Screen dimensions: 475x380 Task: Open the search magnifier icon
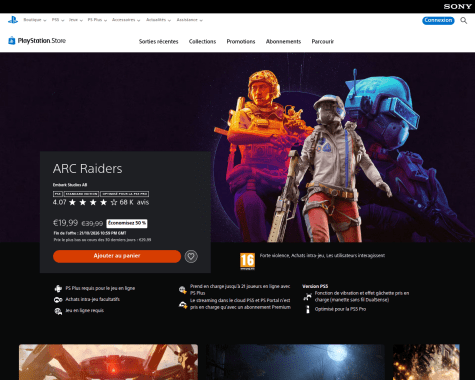click(463, 20)
